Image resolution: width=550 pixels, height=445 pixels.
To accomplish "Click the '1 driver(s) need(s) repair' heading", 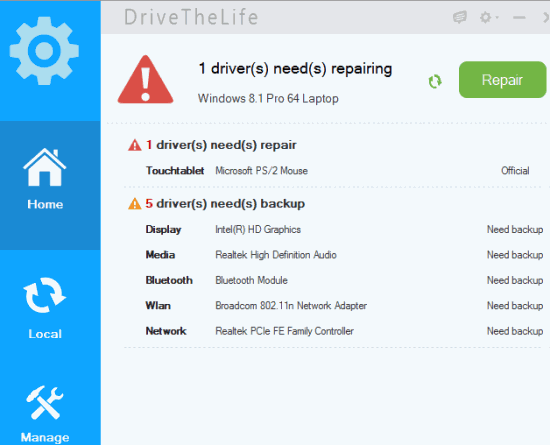I will coord(221,145).
